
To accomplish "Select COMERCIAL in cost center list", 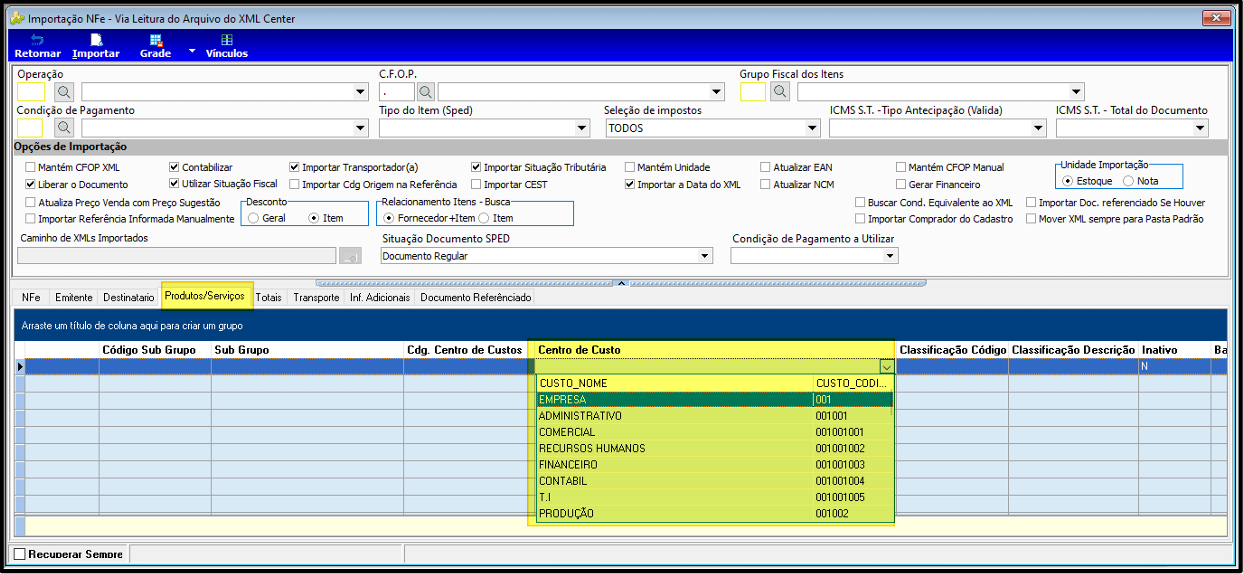I will (x=714, y=432).
